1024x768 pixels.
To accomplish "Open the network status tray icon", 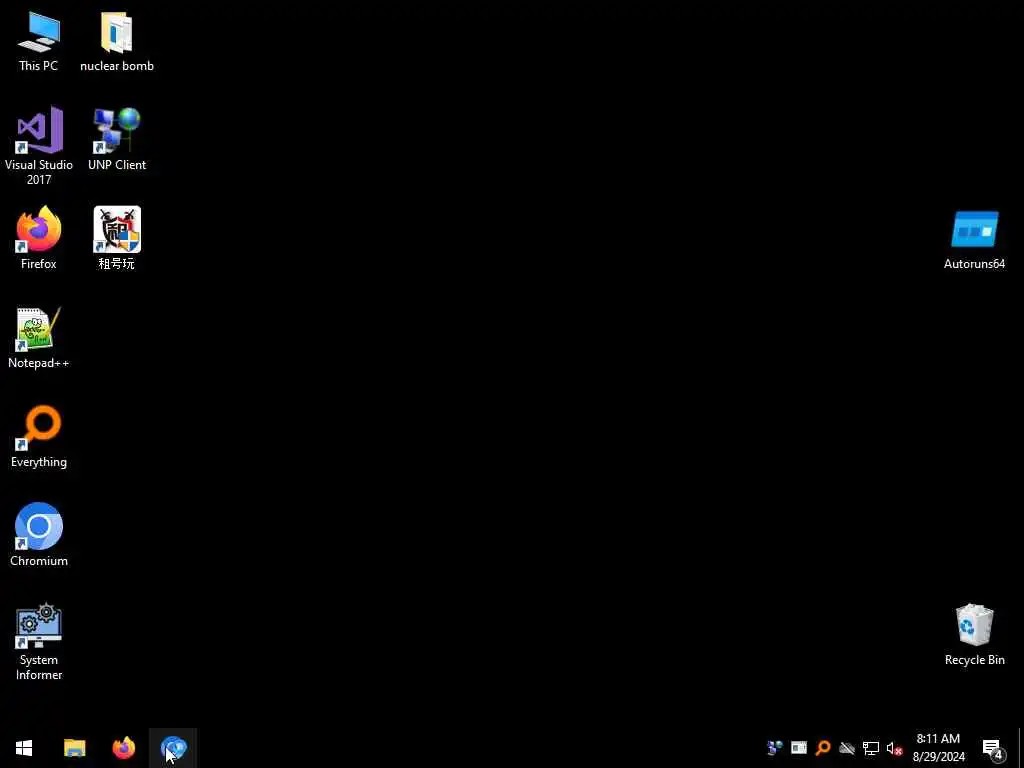I will click(x=871, y=748).
